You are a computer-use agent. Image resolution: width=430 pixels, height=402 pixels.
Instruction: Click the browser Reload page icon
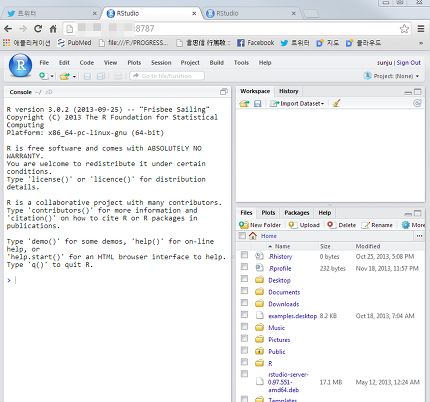coord(38,29)
